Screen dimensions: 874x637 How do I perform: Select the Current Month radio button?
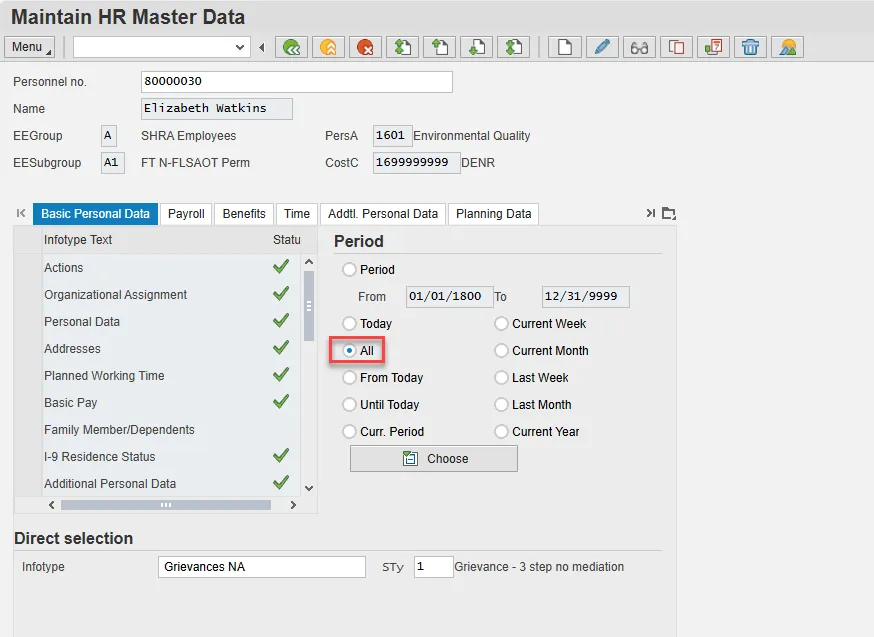[502, 351]
